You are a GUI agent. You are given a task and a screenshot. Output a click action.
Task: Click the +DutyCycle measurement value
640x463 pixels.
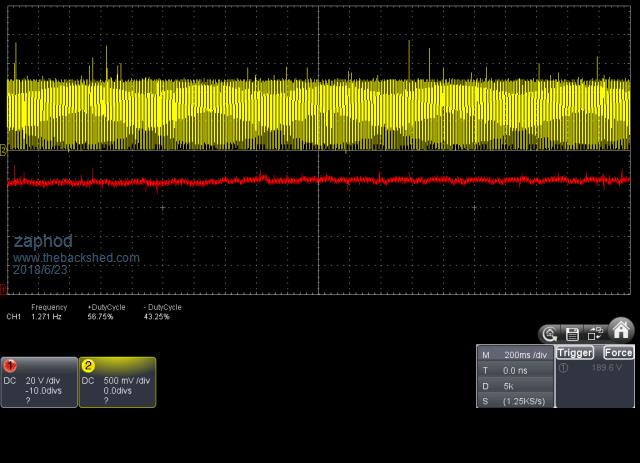(x=100, y=316)
